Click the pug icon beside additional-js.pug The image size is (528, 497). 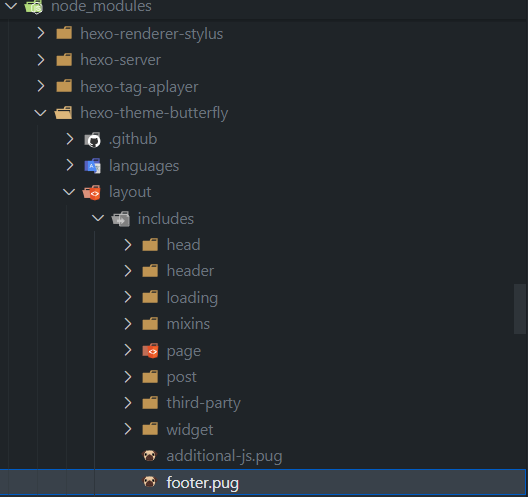(150, 456)
